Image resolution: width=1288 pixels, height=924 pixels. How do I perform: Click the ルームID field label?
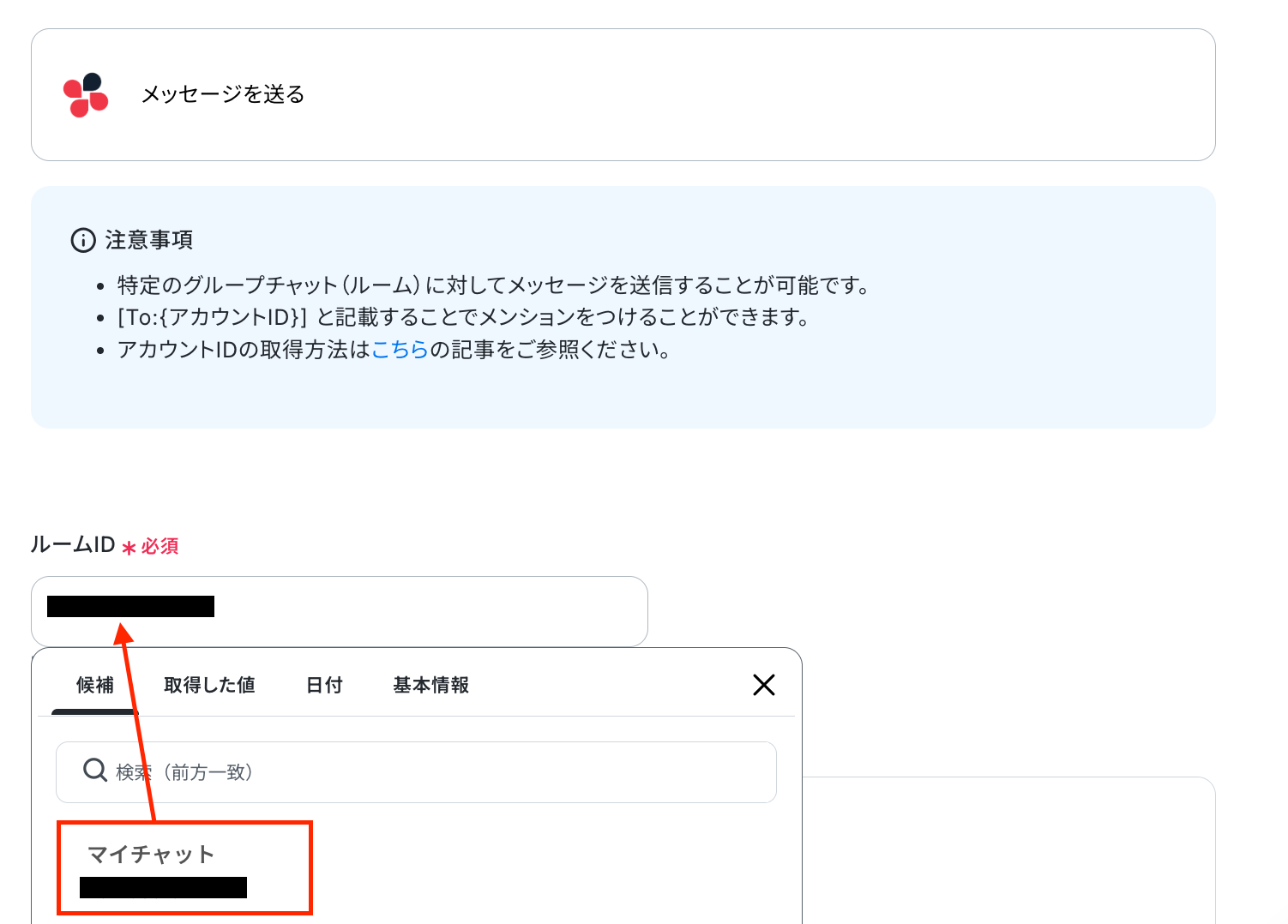(73, 544)
